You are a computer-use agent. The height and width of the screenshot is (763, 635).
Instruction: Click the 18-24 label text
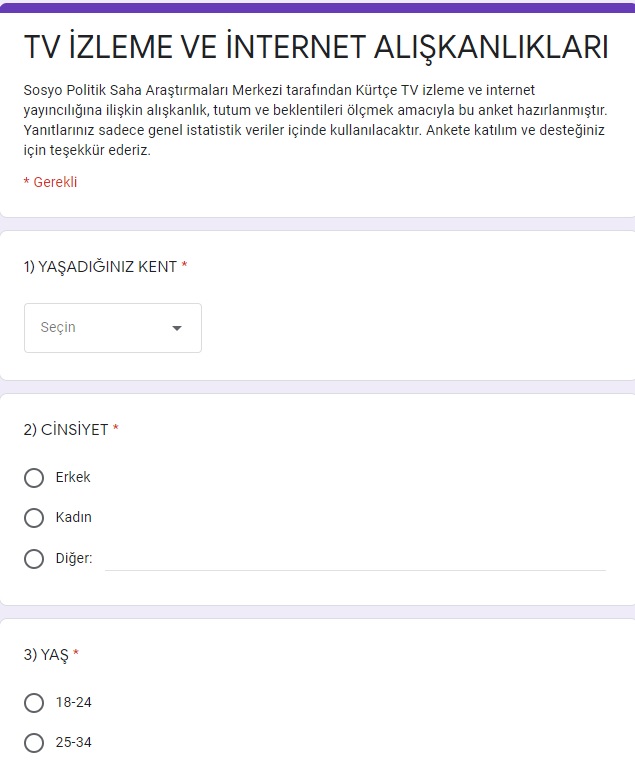73,702
